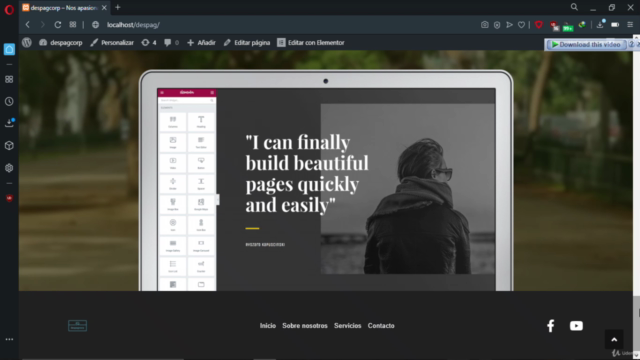Add page to bookmarks heart icon
The height and width of the screenshot is (360, 640).
521,25
